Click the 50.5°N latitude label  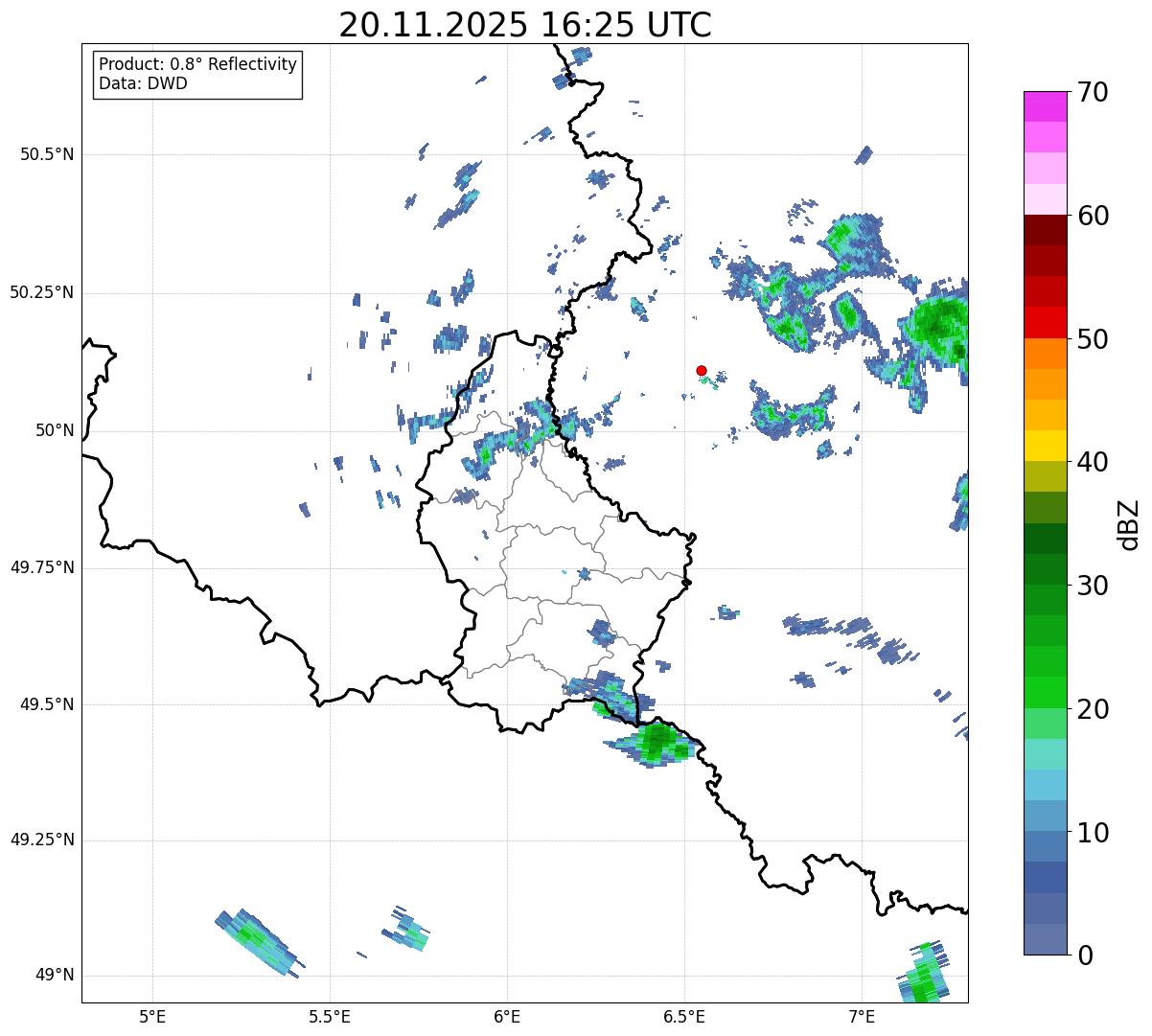click(x=47, y=154)
